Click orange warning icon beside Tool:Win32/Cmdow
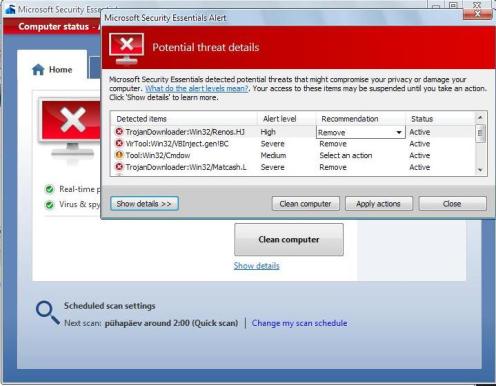Screen dimensions: 496x386 (119, 155)
